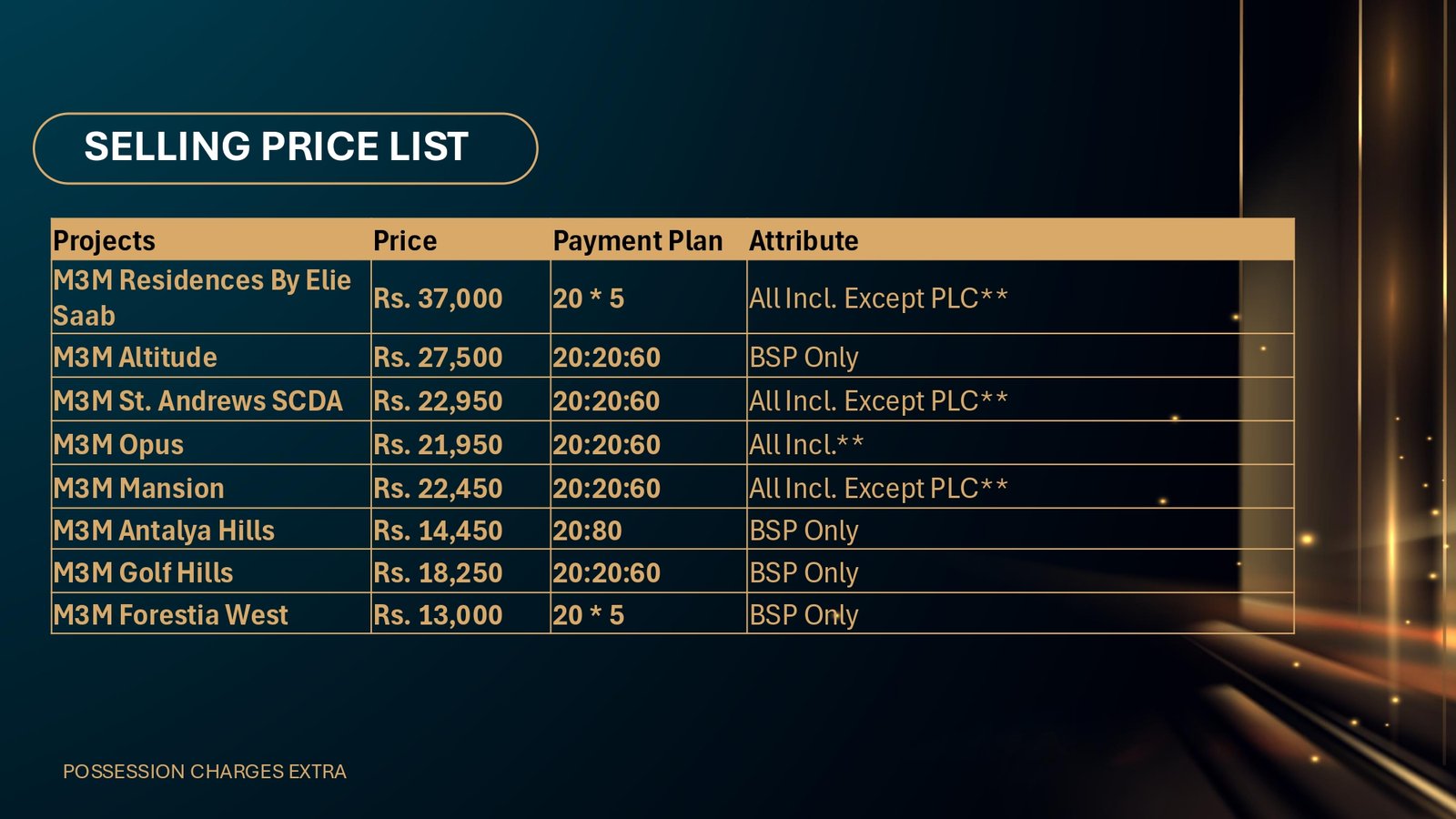Click the M3M St. Andrews SCDA row name

pyautogui.click(x=197, y=401)
